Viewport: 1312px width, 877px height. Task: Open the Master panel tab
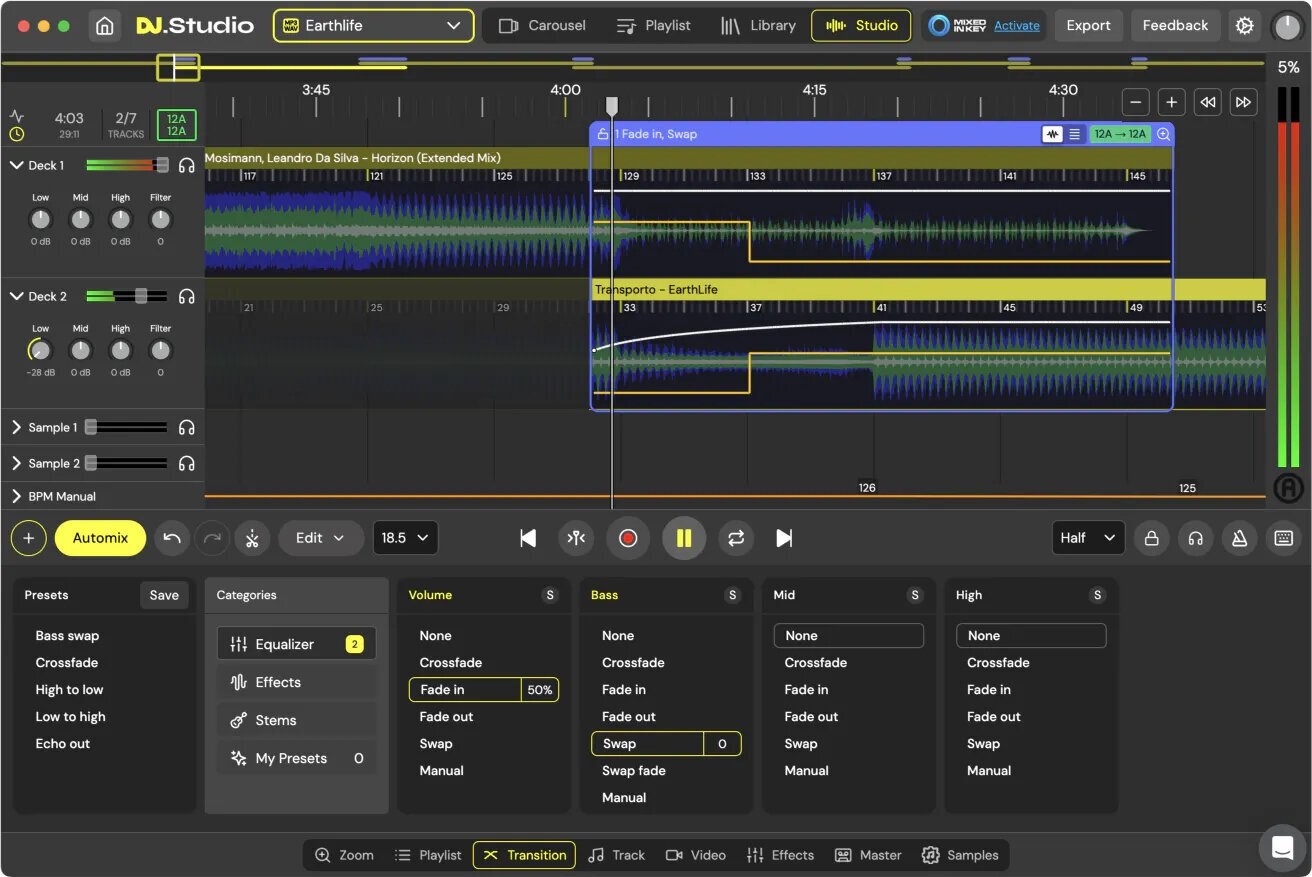(868, 855)
